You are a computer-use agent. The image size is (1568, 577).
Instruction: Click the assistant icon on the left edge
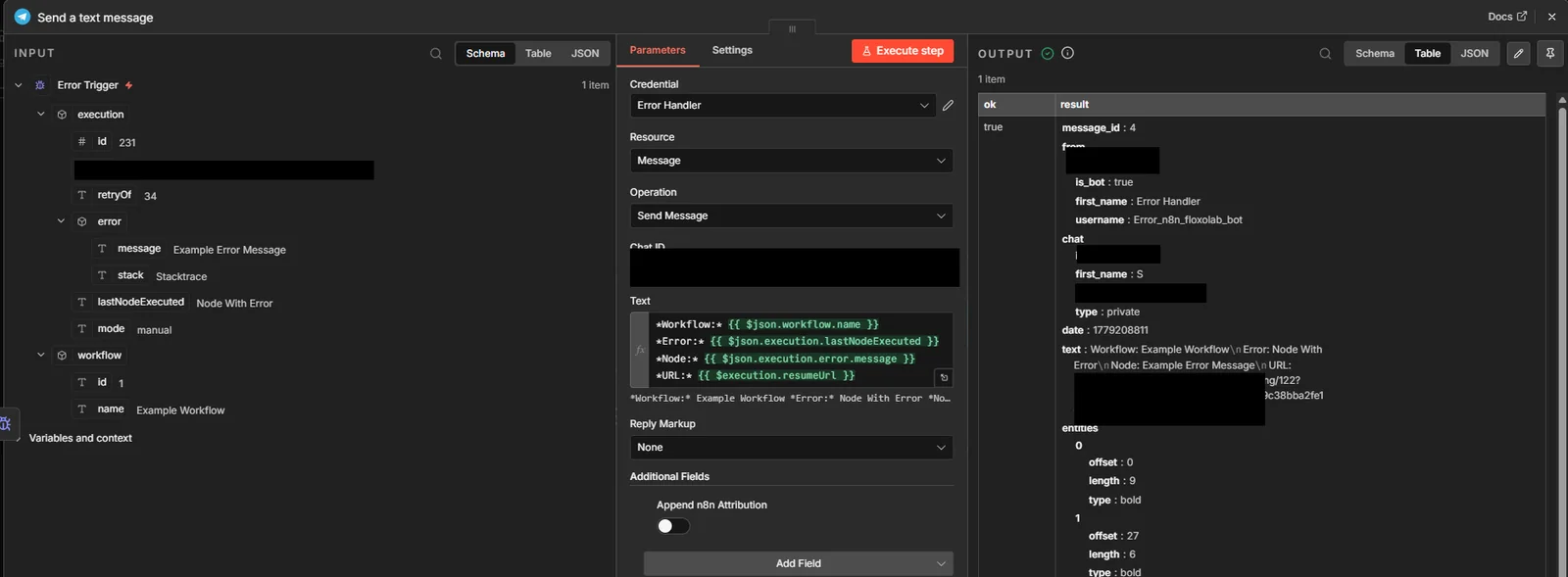[6, 423]
